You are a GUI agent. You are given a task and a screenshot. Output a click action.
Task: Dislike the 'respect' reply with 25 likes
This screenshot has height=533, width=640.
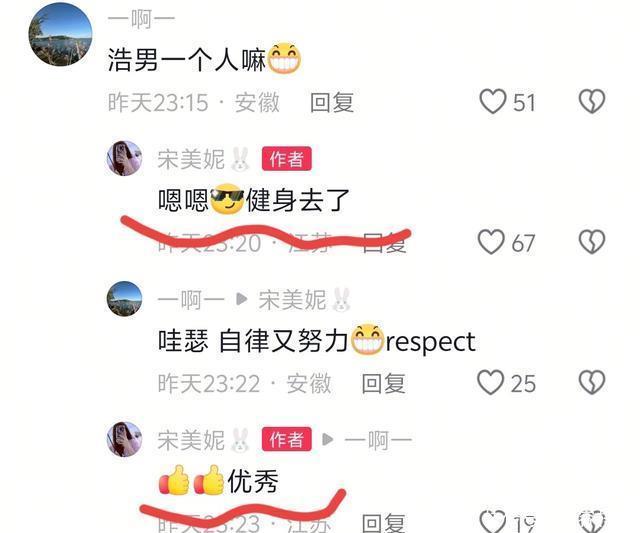pyautogui.click(x=592, y=382)
